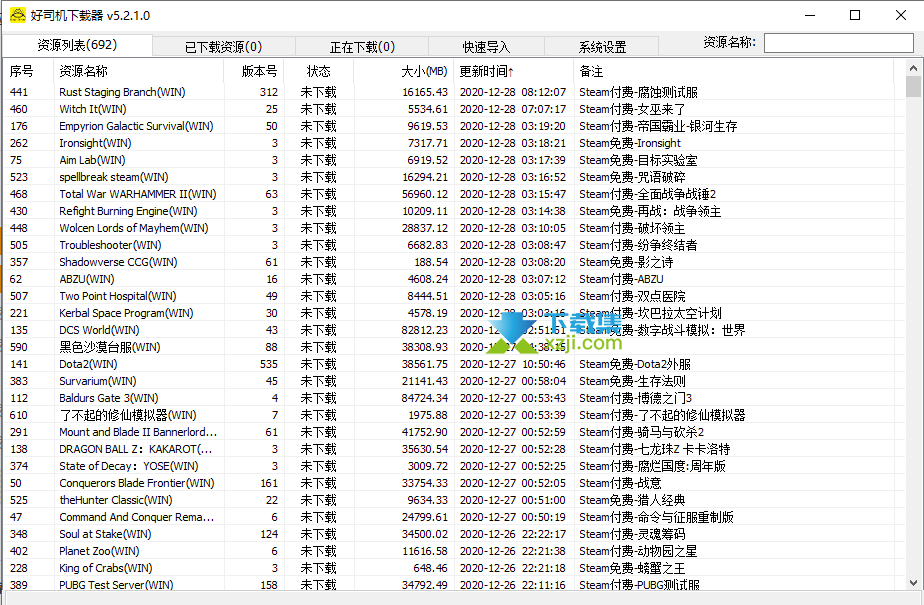
Task: Click note Steam付费-博德之门3
Action: point(635,399)
